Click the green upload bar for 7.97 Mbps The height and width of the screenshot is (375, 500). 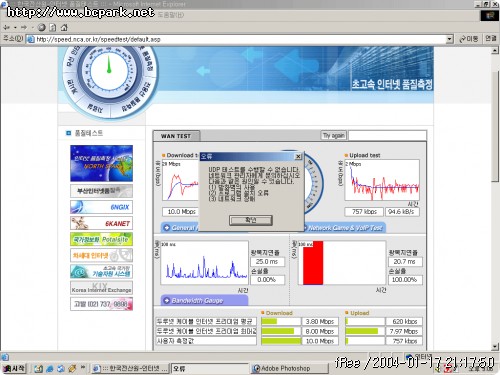pos(362,331)
